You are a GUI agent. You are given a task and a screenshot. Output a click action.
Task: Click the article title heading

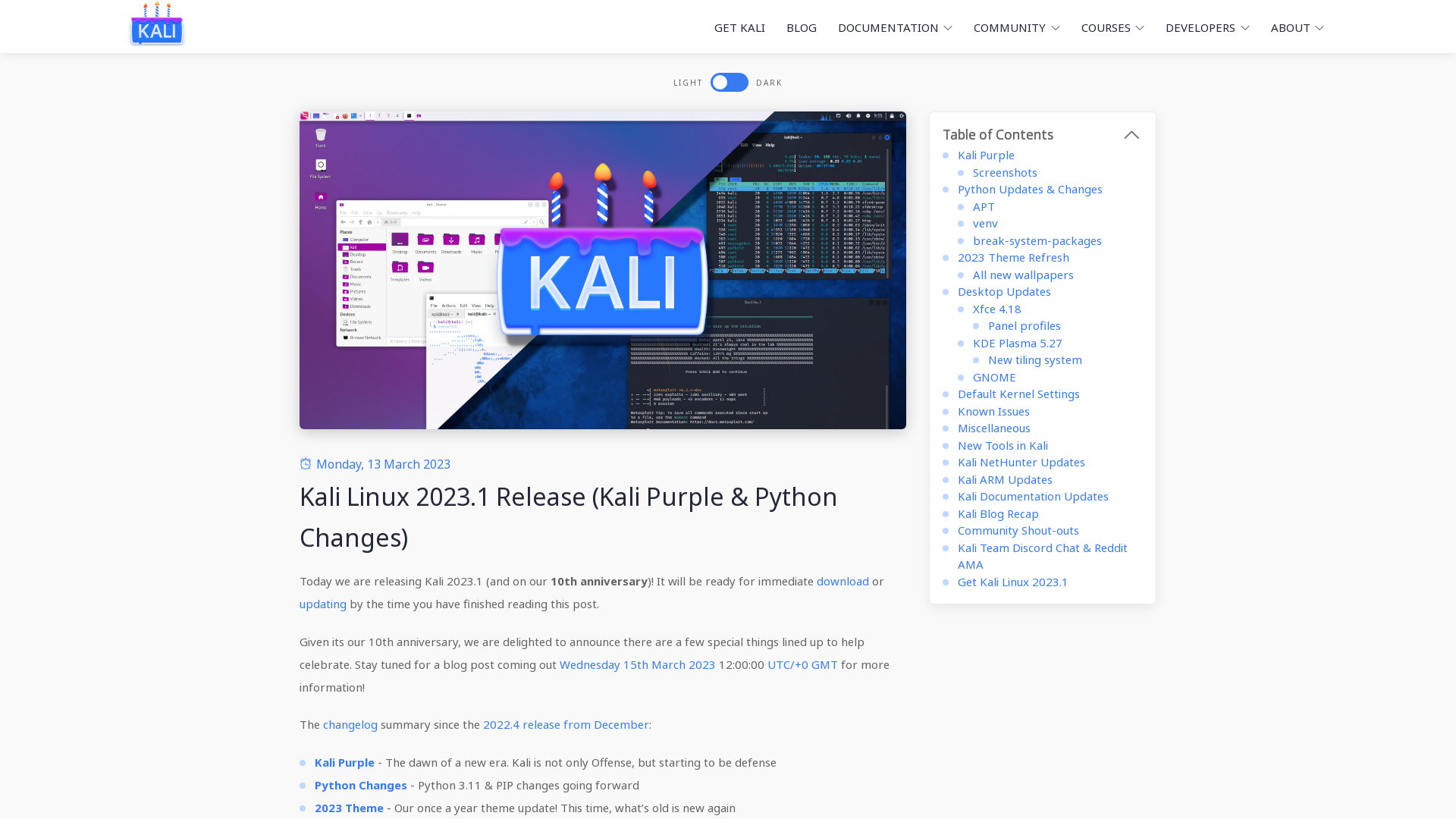pyautogui.click(x=569, y=517)
